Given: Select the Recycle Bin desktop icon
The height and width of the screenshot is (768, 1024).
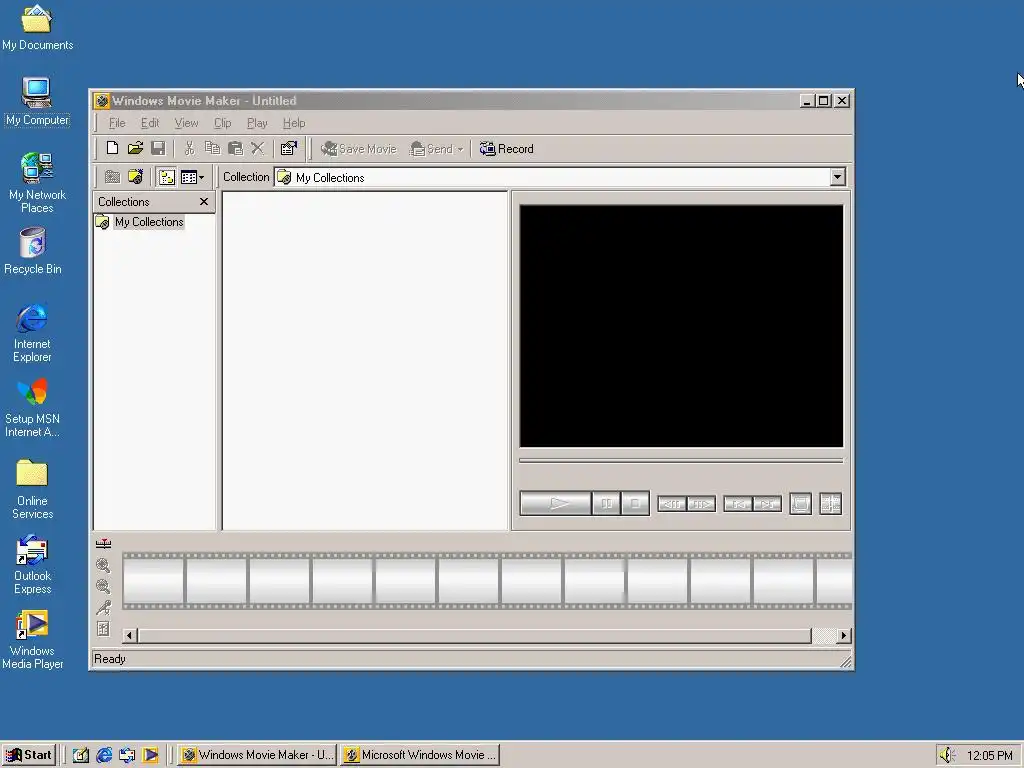Looking at the screenshot, I should 33,251.
